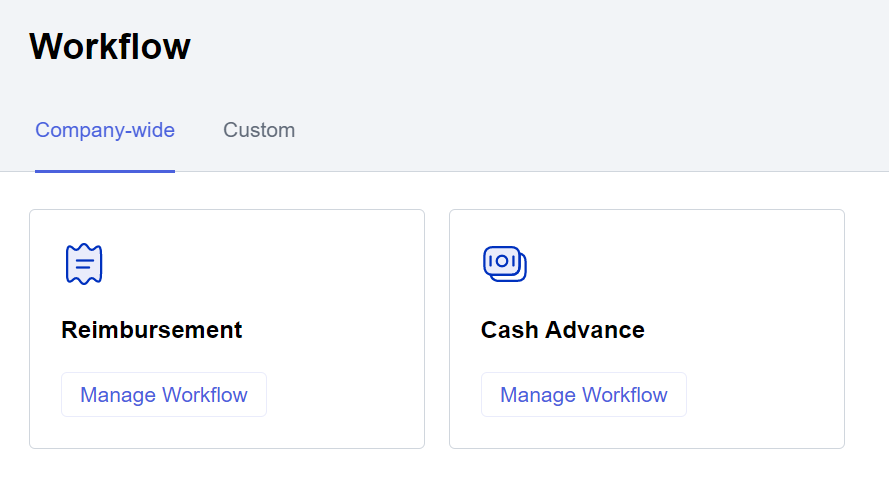
Task: Show custom workflows via Custom tab
Action: point(259,130)
